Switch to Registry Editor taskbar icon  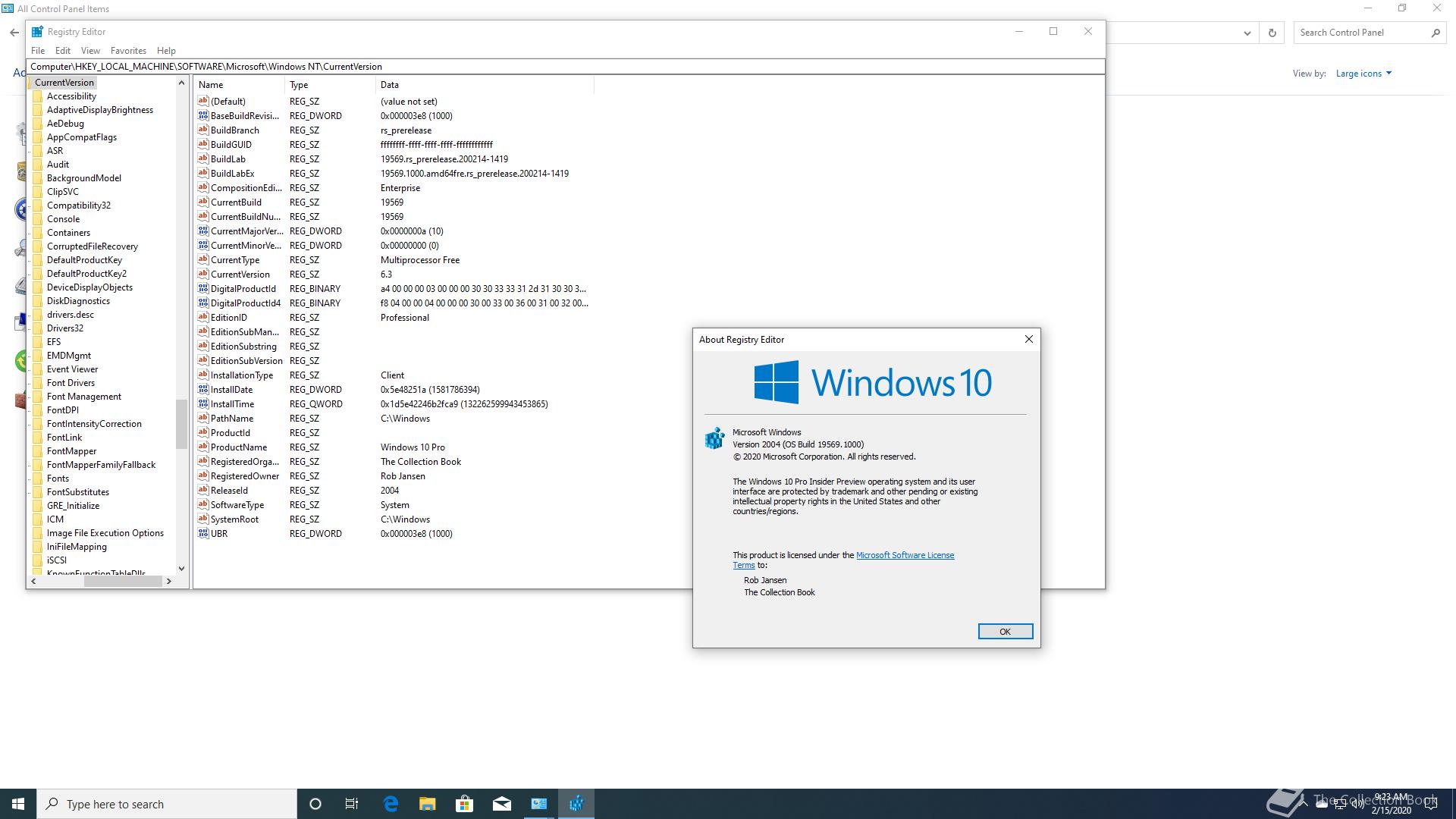[576, 804]
